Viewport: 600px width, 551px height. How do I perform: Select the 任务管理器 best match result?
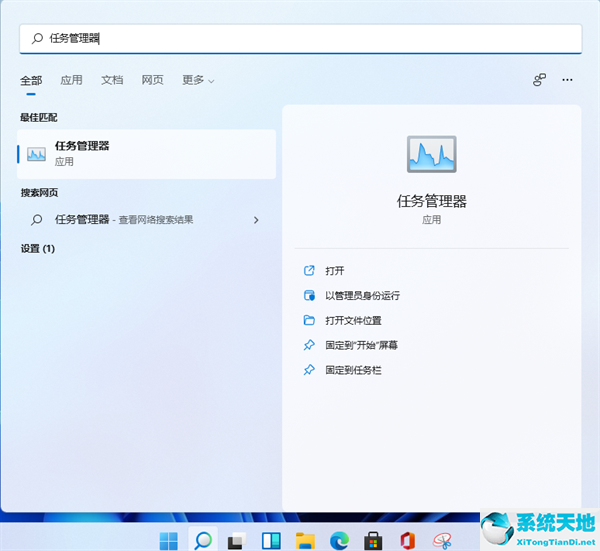[147, 154]
